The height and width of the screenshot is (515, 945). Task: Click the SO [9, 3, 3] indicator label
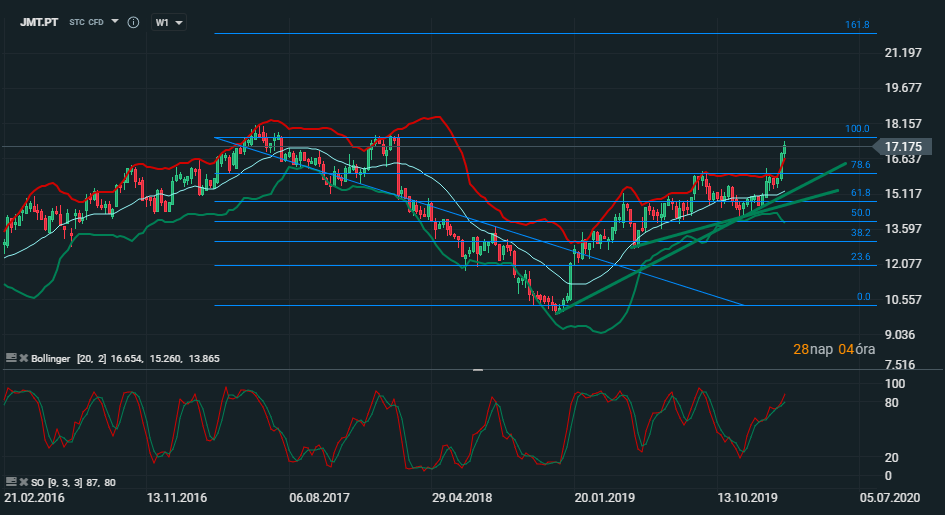74,482
